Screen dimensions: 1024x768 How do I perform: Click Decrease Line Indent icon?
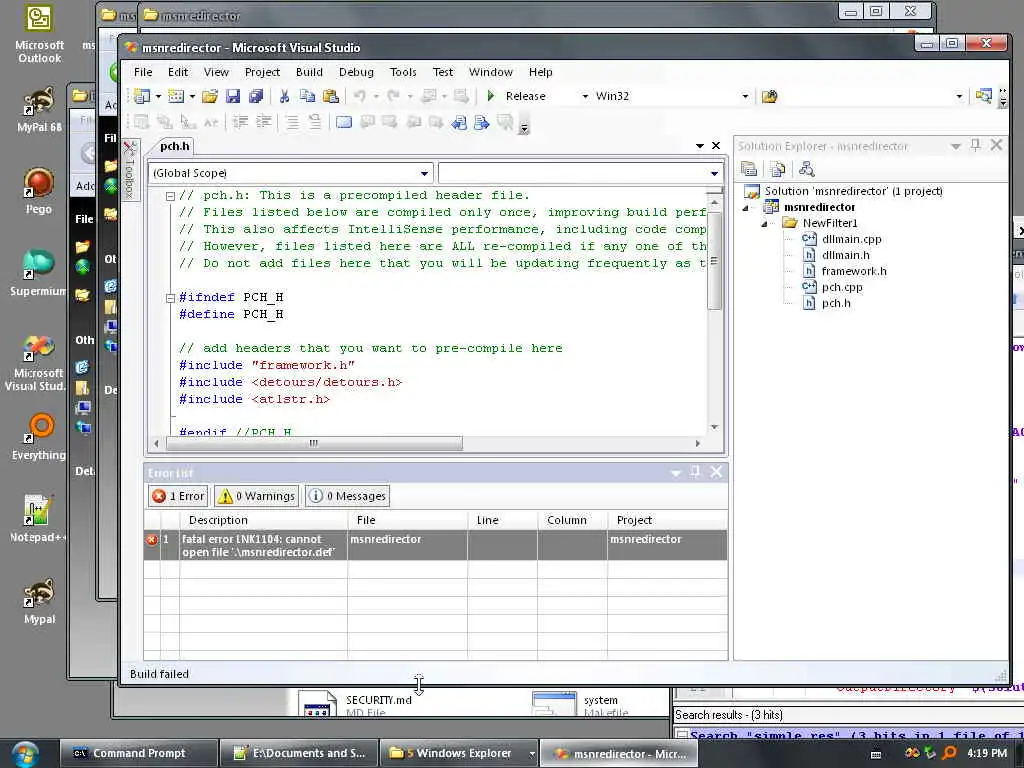tap(240, 121)
